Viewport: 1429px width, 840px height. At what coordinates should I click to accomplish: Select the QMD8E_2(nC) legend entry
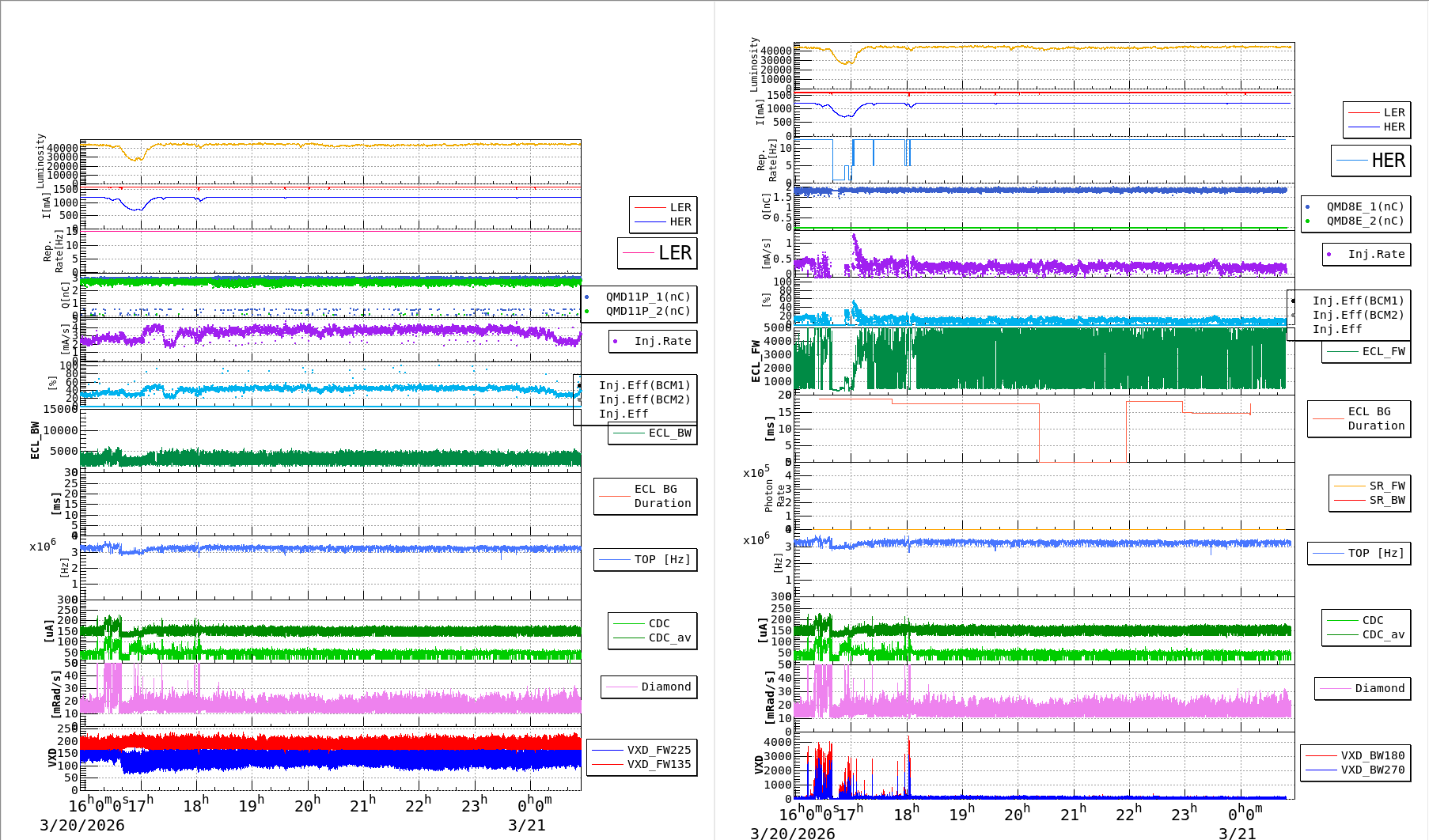1364,221
